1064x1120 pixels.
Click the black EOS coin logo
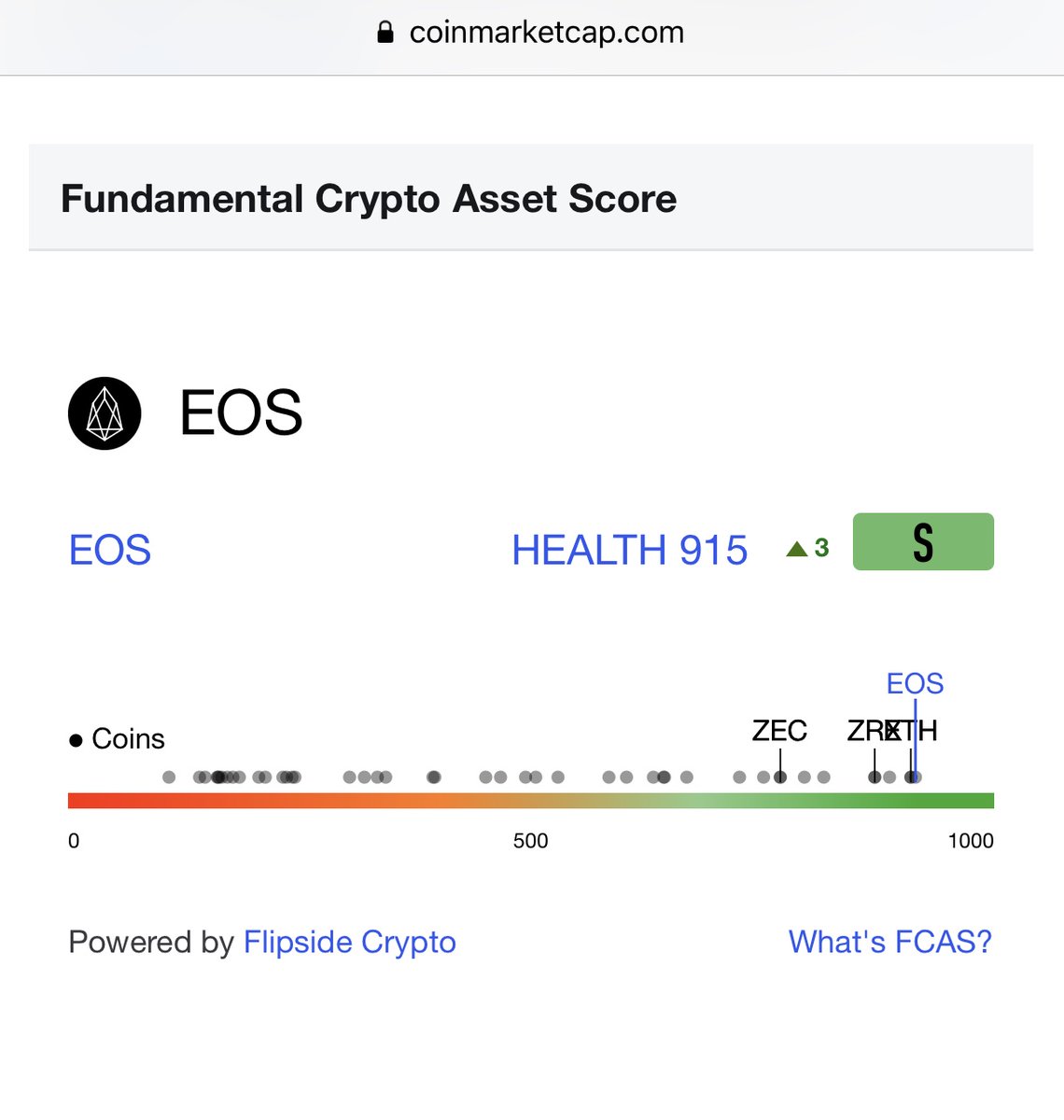(x=105, y=413)
